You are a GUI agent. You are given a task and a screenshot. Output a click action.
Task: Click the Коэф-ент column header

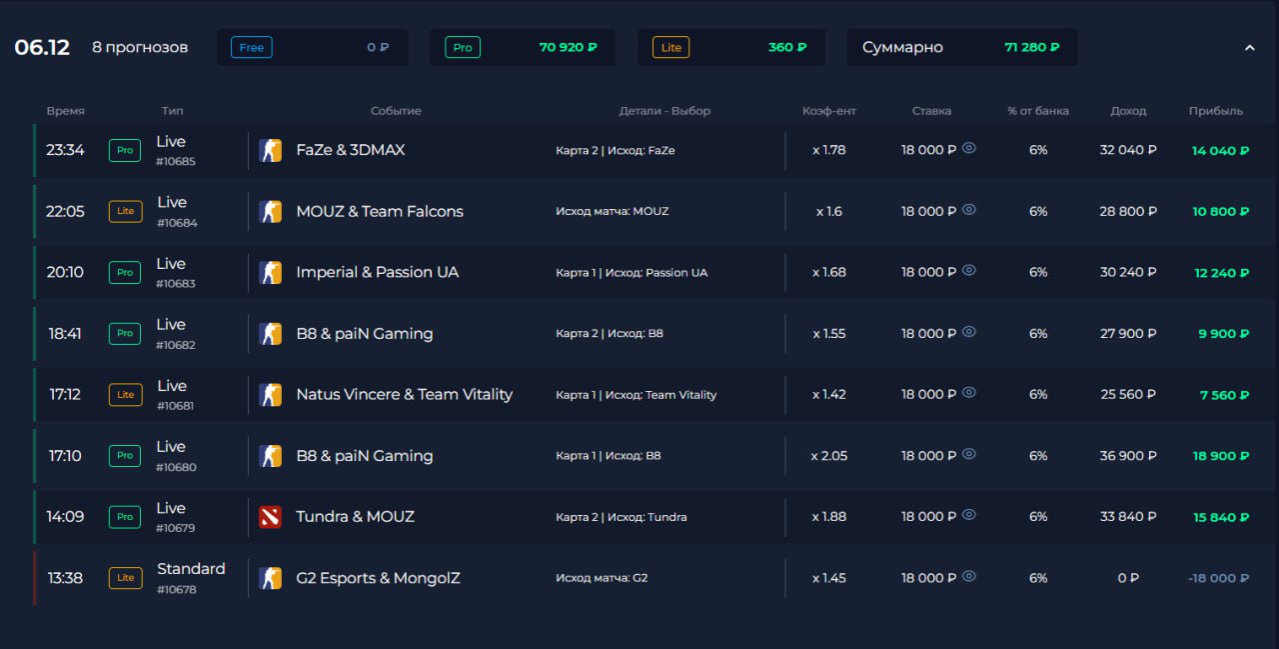tap(829, 111)
